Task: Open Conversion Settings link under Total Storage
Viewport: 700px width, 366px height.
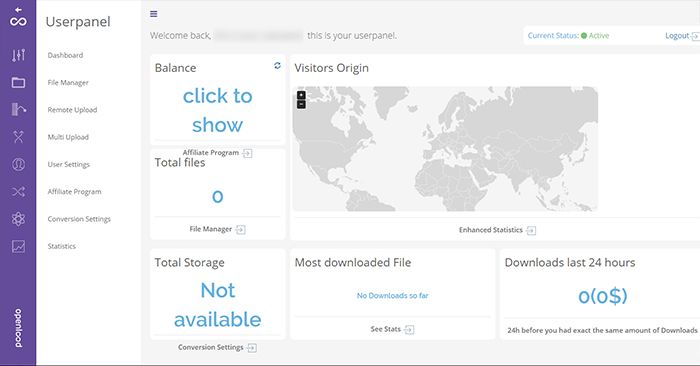Action: coord(211,347)
